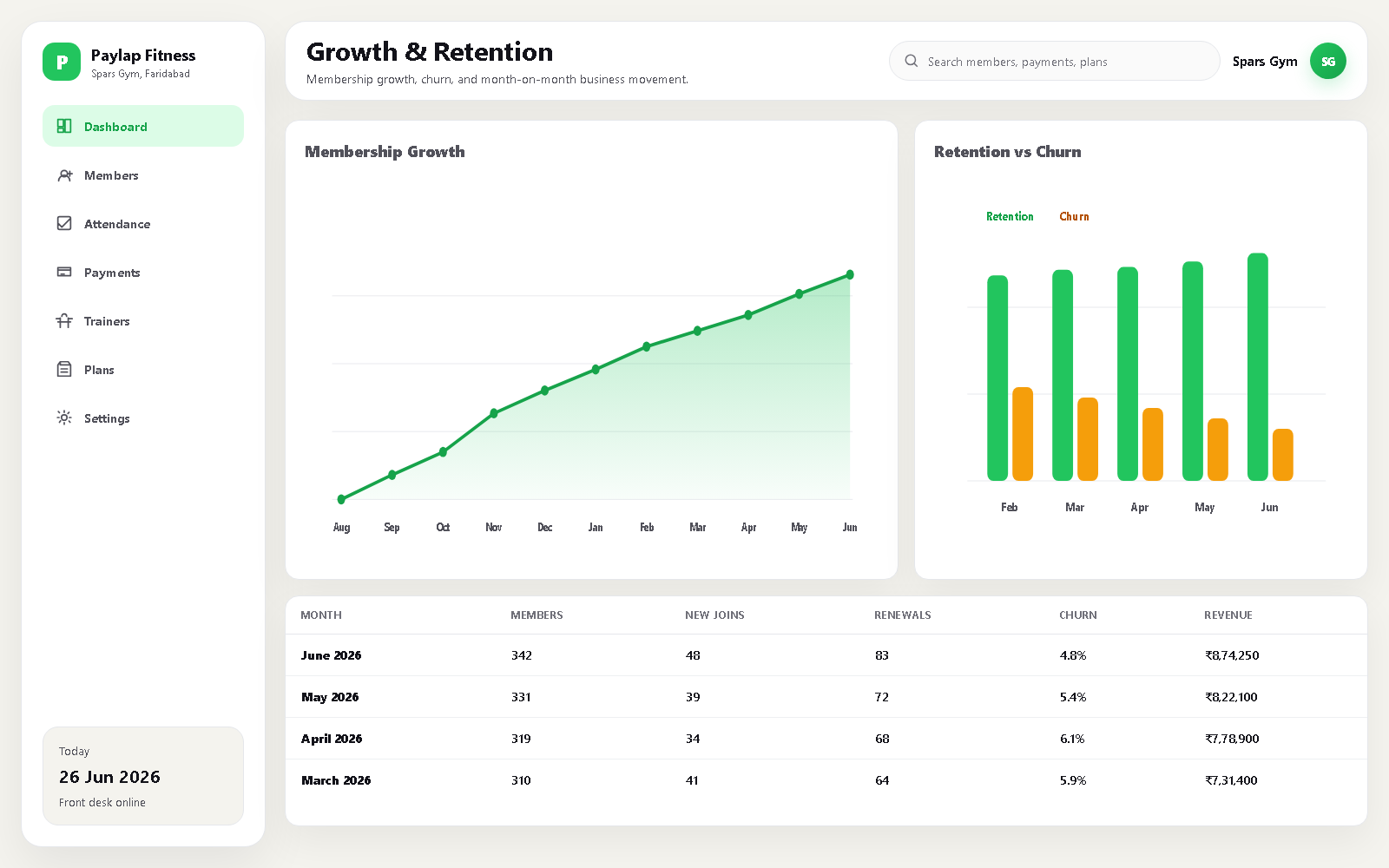The width and height of the screenshot is (1389, 868).
Task: Click the Retention legend label
Action: point(1010,216)
